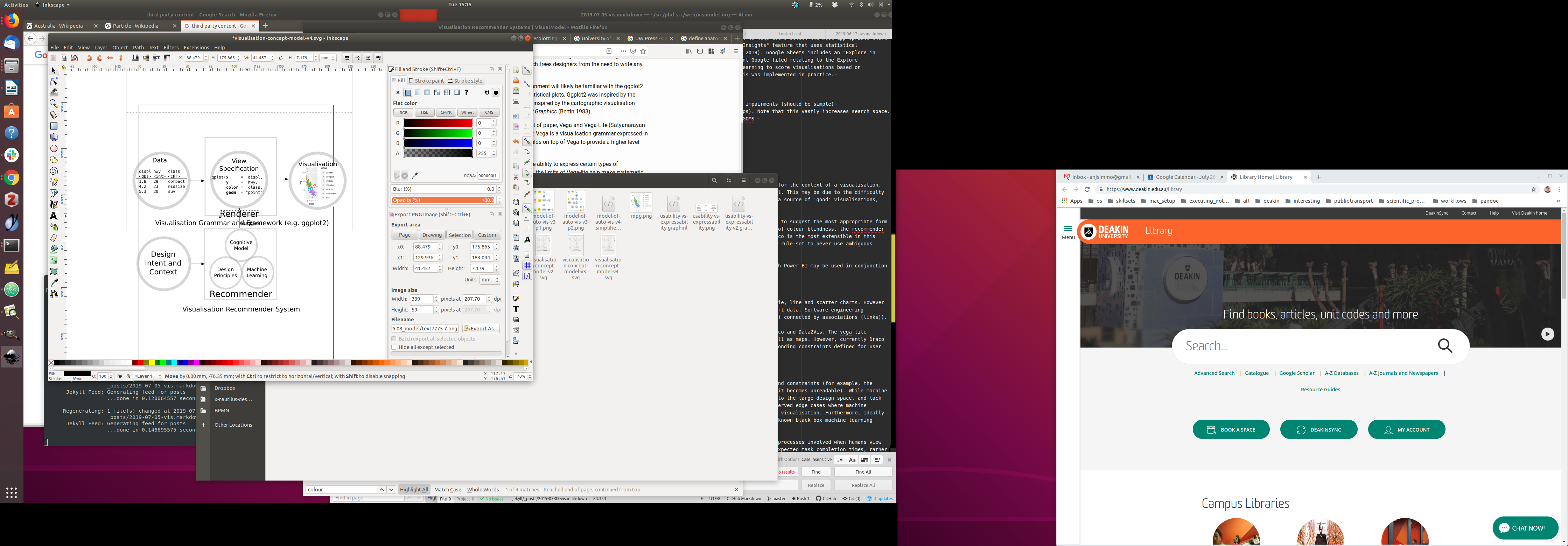Open the Layer 1 selector dropdown

[x=148, y=376]
